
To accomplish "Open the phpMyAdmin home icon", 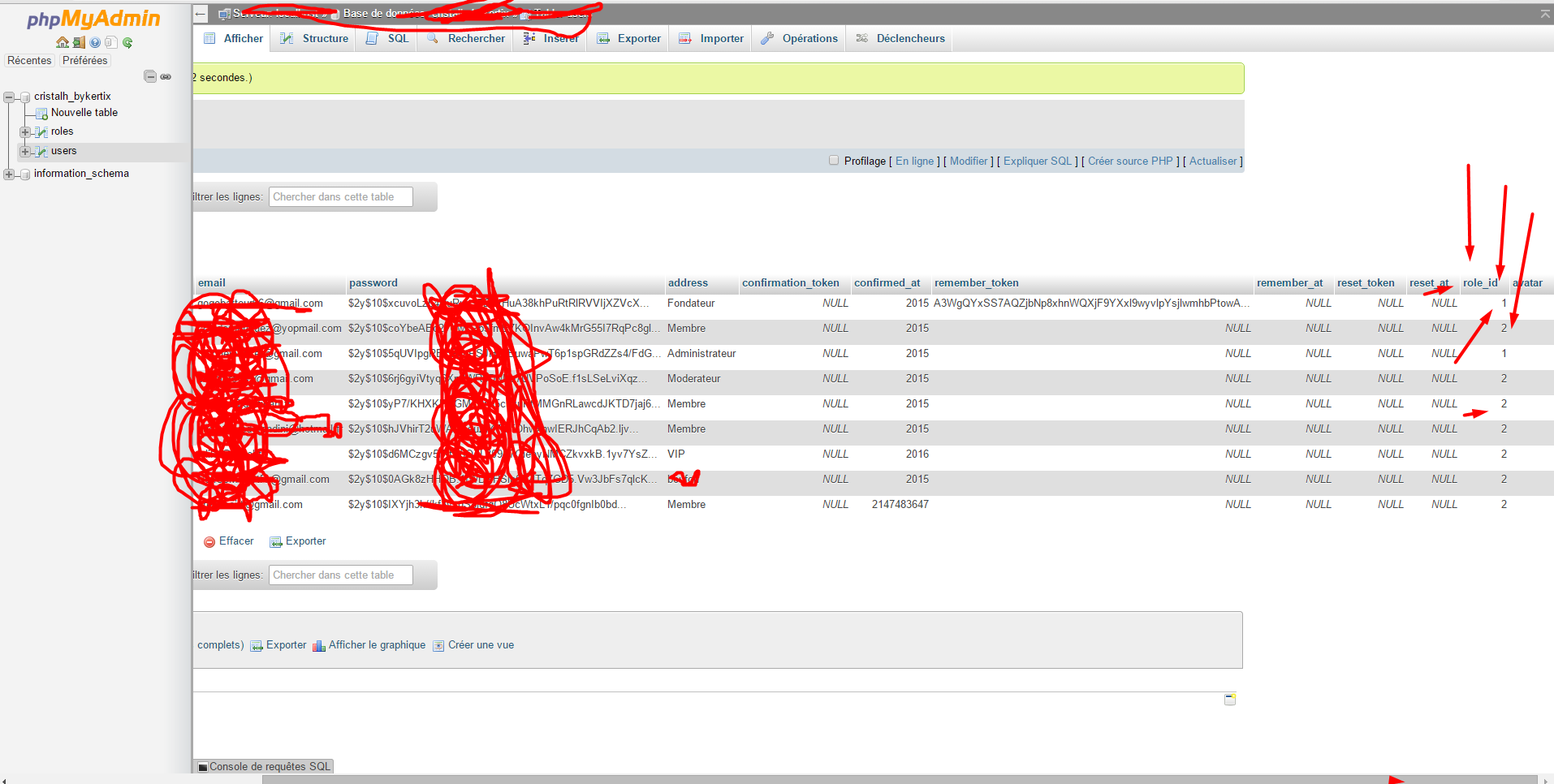I will [63, 42].
